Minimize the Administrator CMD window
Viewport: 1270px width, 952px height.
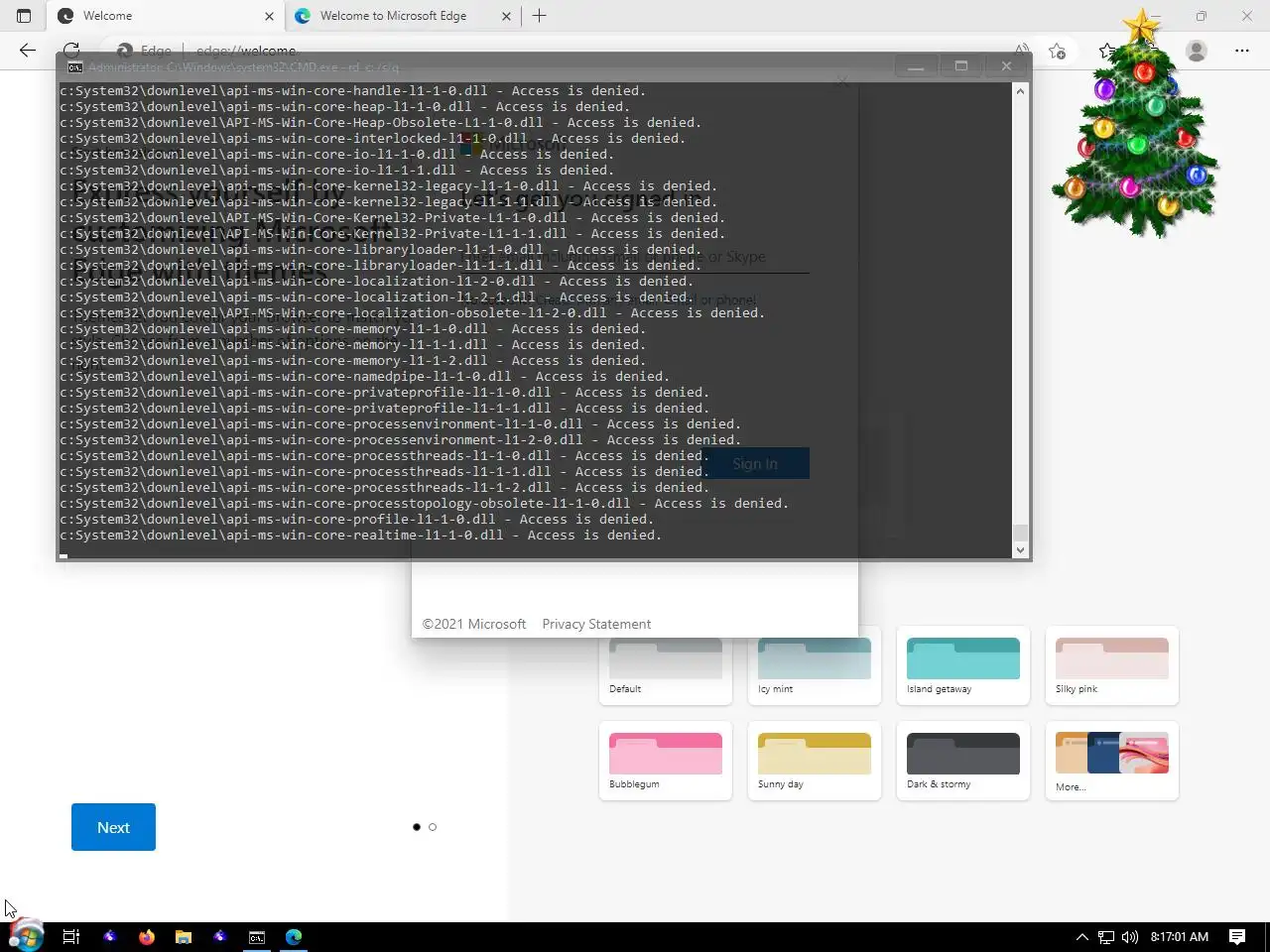coord(916,66)
